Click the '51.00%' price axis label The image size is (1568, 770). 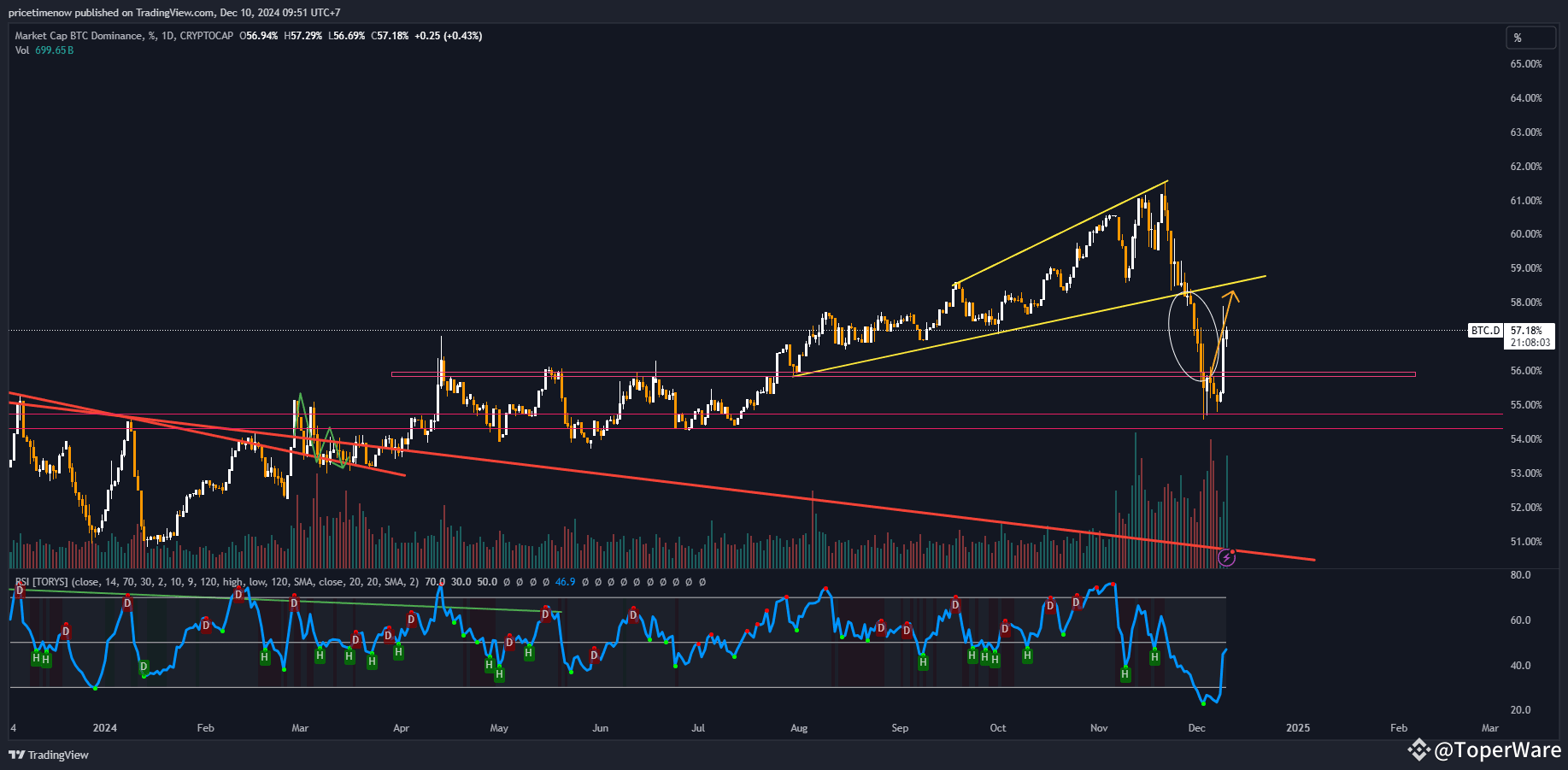coord(1526,542)
